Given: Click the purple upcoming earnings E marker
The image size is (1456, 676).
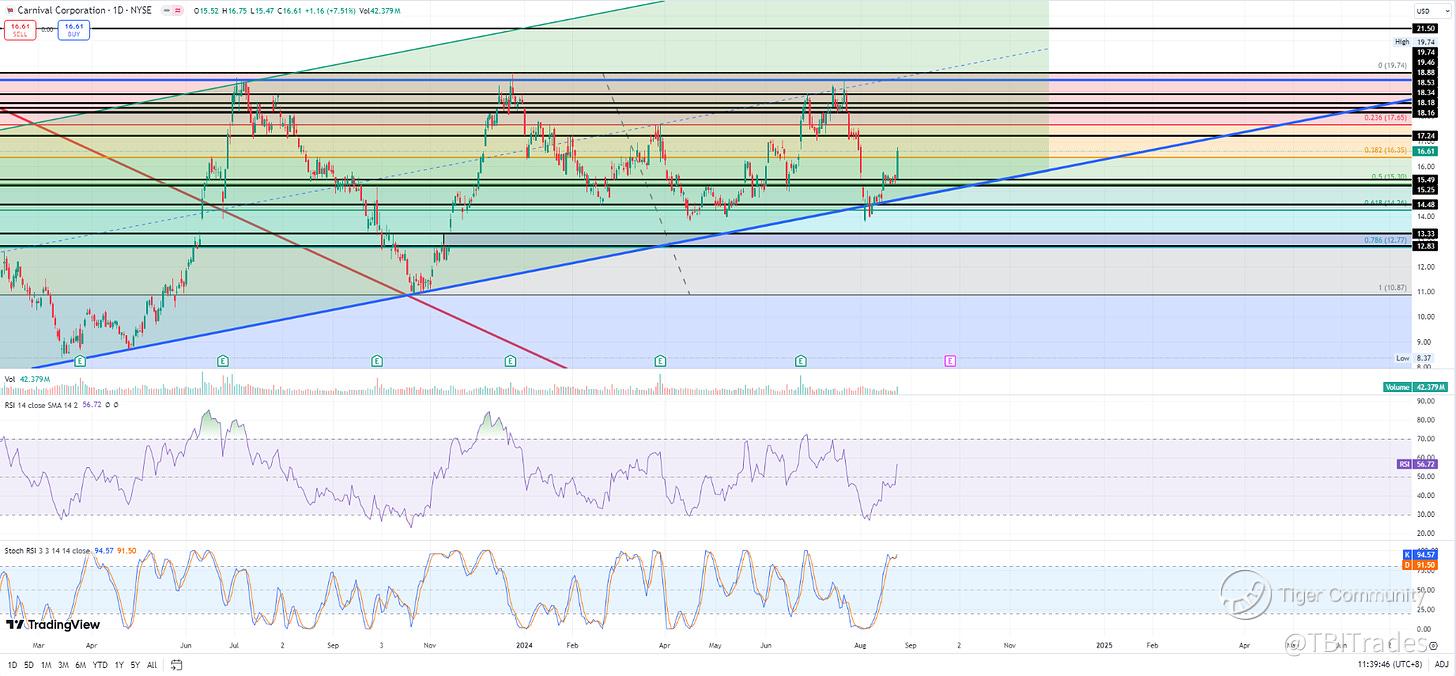Looking at the screenshot, I should pos(950,360).
